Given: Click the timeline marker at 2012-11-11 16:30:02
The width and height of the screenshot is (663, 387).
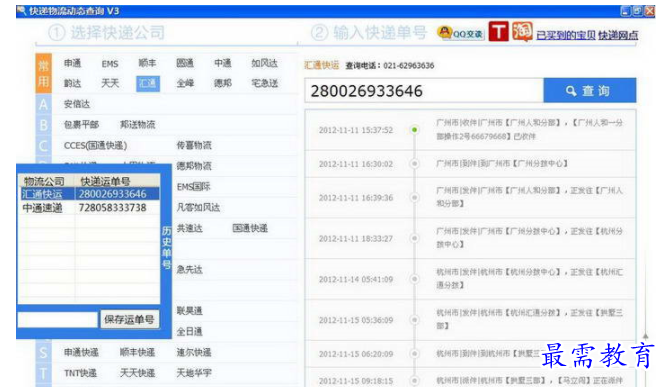Looking at the screenshot, I should pos(414,164).
